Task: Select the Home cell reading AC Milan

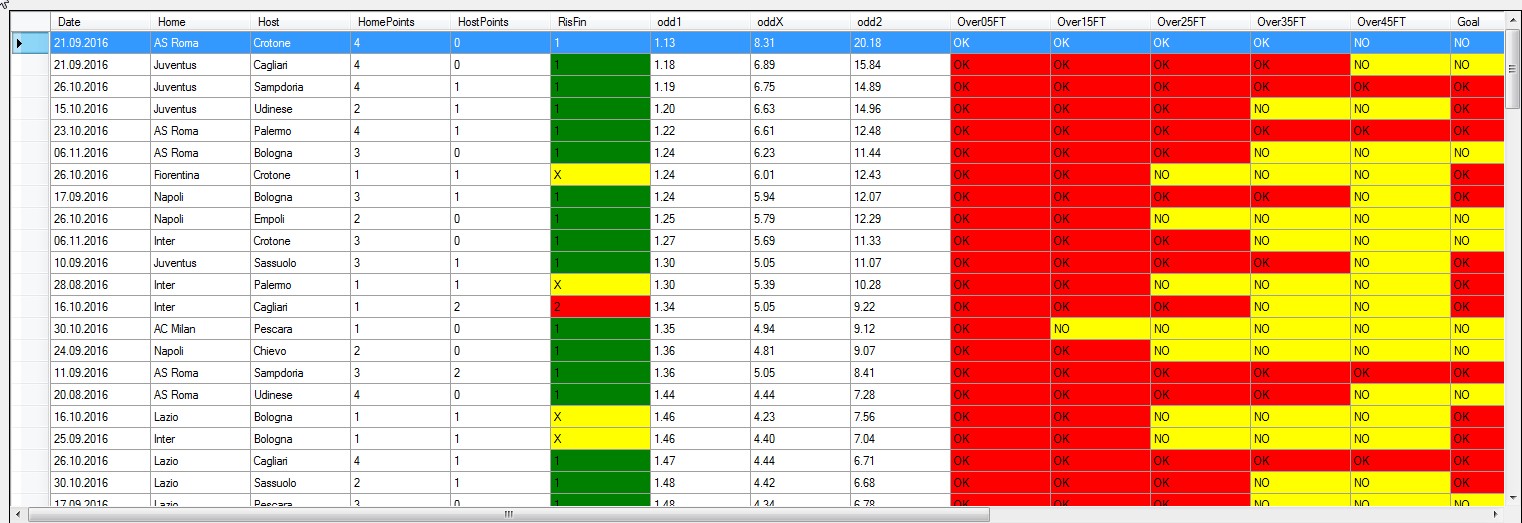Action: (x=200, y=329)
